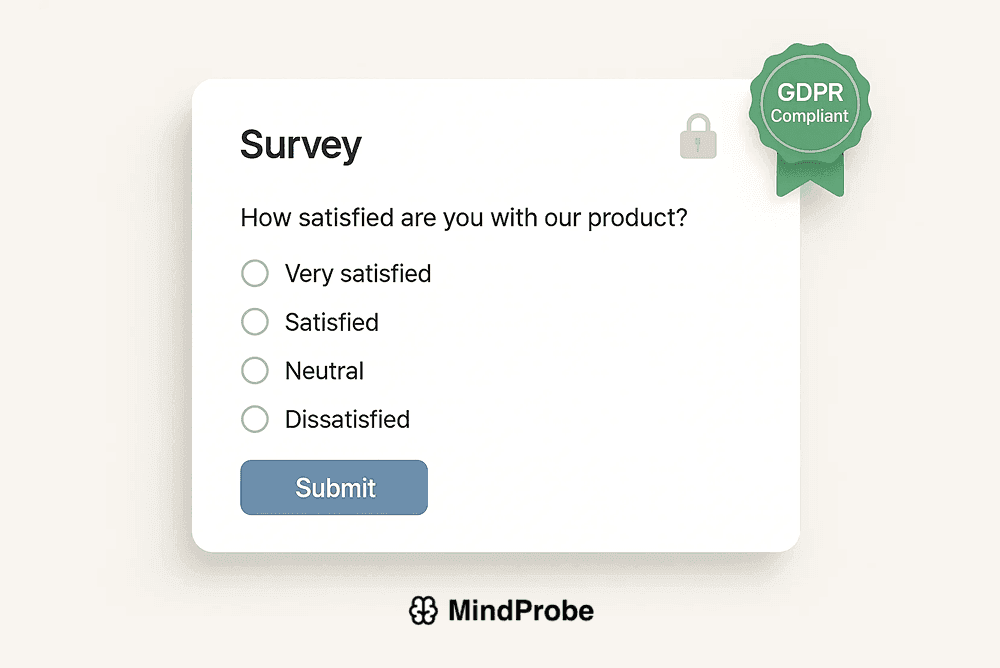
Task: Click the green GDPR Compliant badge
Action: click(809, 105)
